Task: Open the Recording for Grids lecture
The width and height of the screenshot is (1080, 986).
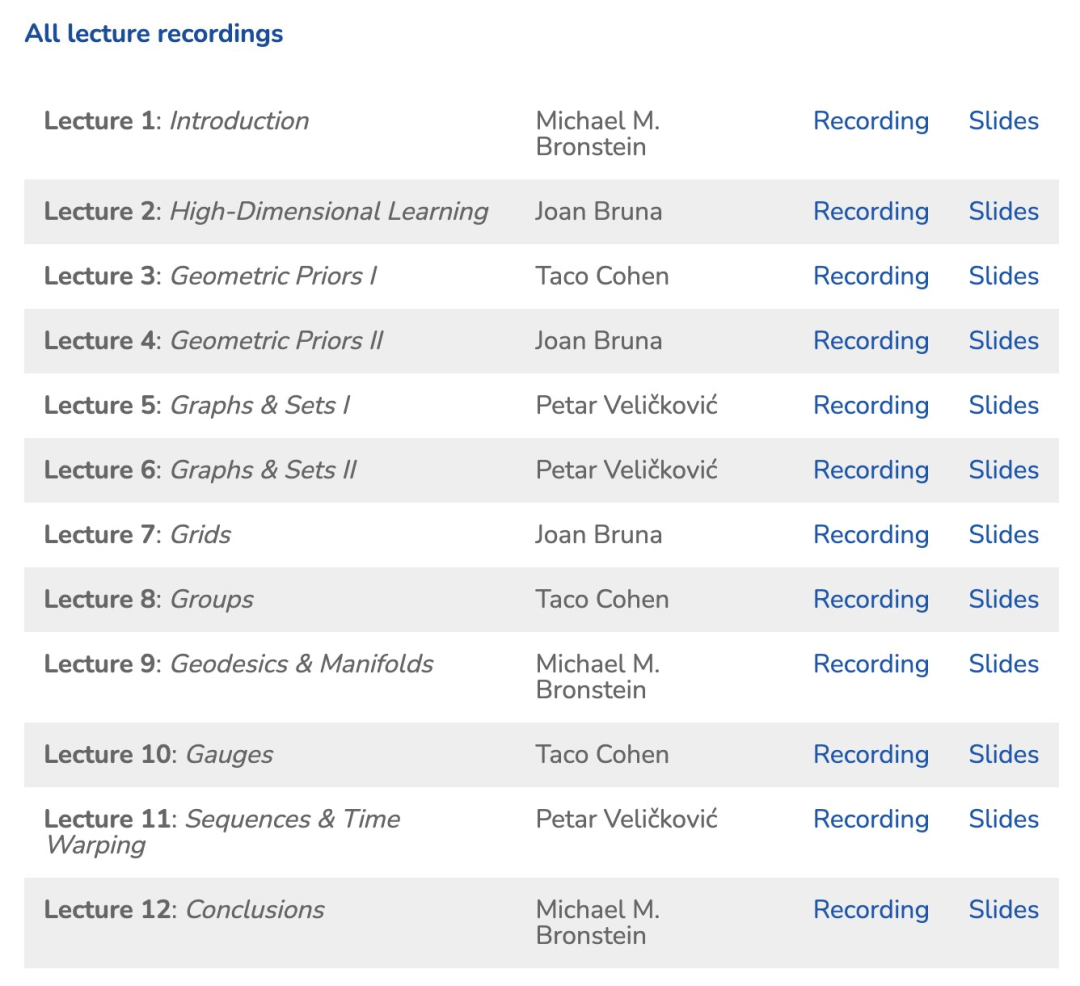Action: (870, 535)
